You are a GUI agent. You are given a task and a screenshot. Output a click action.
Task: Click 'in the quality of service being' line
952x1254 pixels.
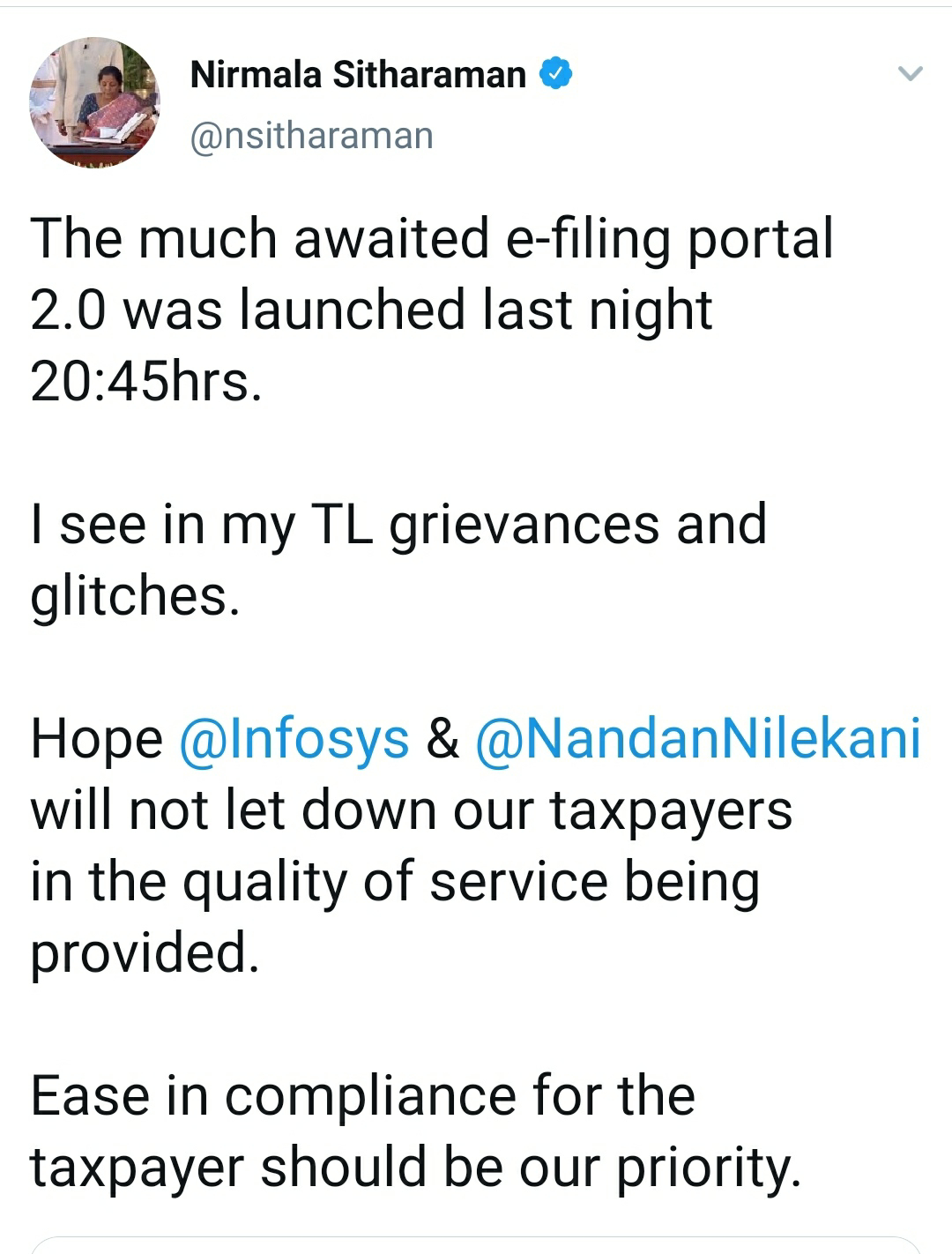(x=394, y=882)
